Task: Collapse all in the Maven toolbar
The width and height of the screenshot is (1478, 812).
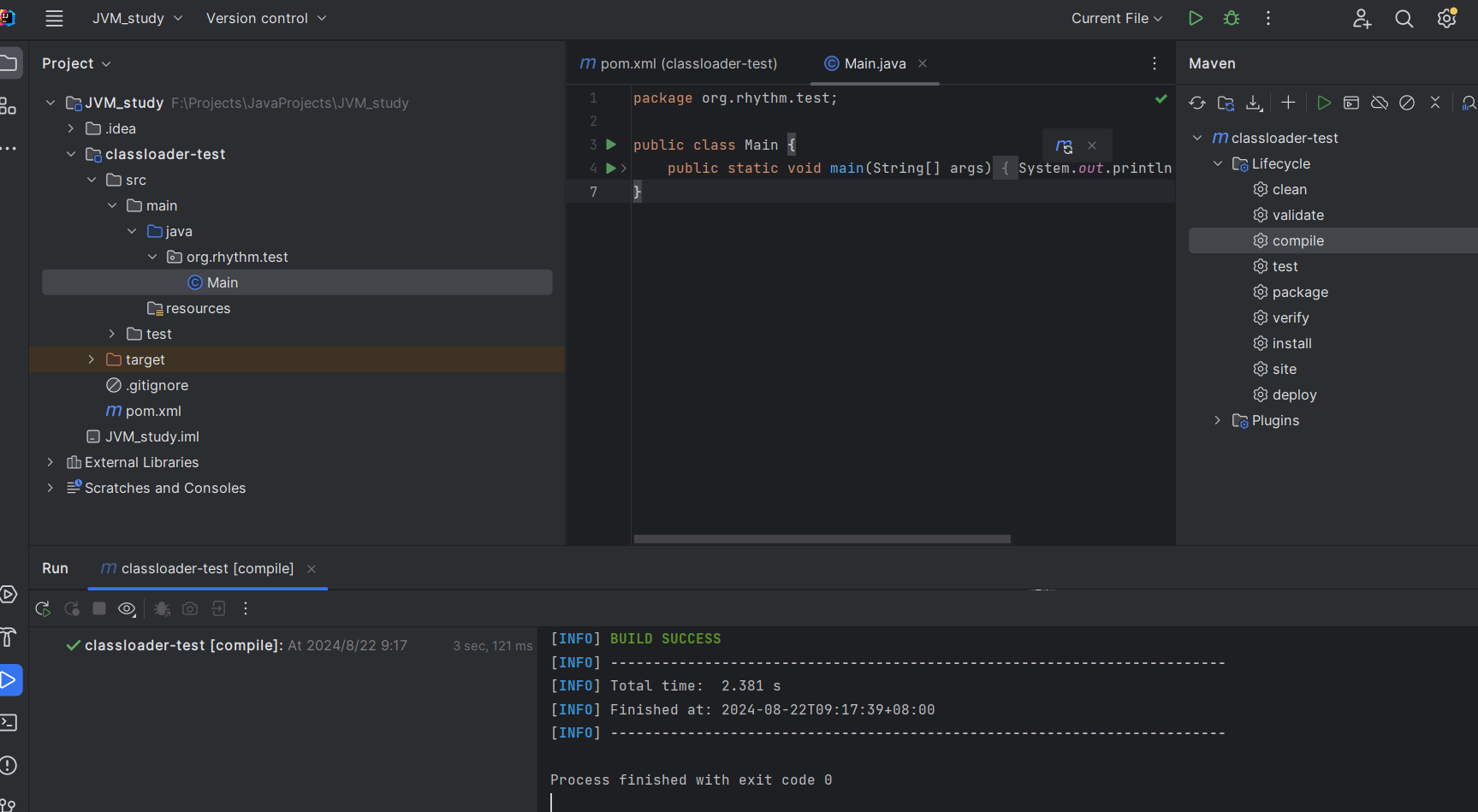Action: (x=1435, y=103)
